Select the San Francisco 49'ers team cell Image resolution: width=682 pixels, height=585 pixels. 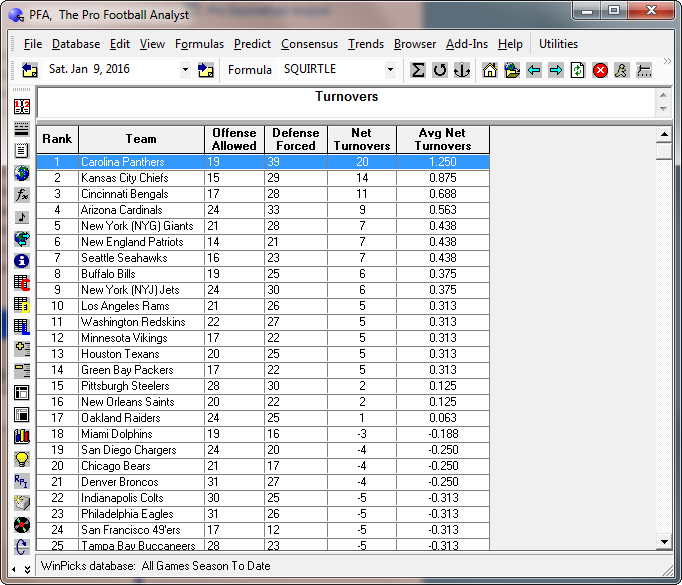tap(141, 530)
